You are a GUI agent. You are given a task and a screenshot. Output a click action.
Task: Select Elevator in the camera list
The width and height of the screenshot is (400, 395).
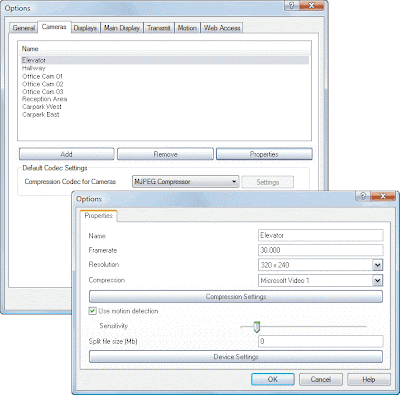click(x=165, y=60)
